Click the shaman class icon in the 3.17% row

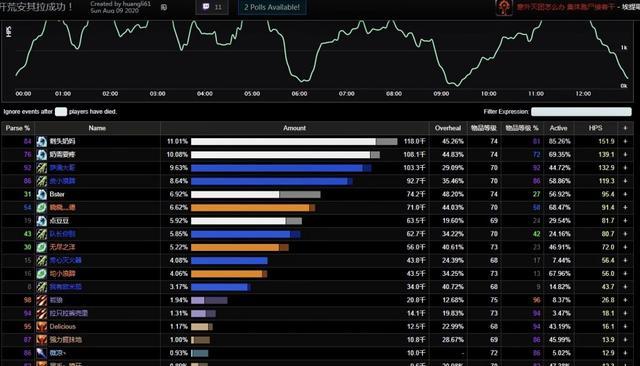pos(42,287)
